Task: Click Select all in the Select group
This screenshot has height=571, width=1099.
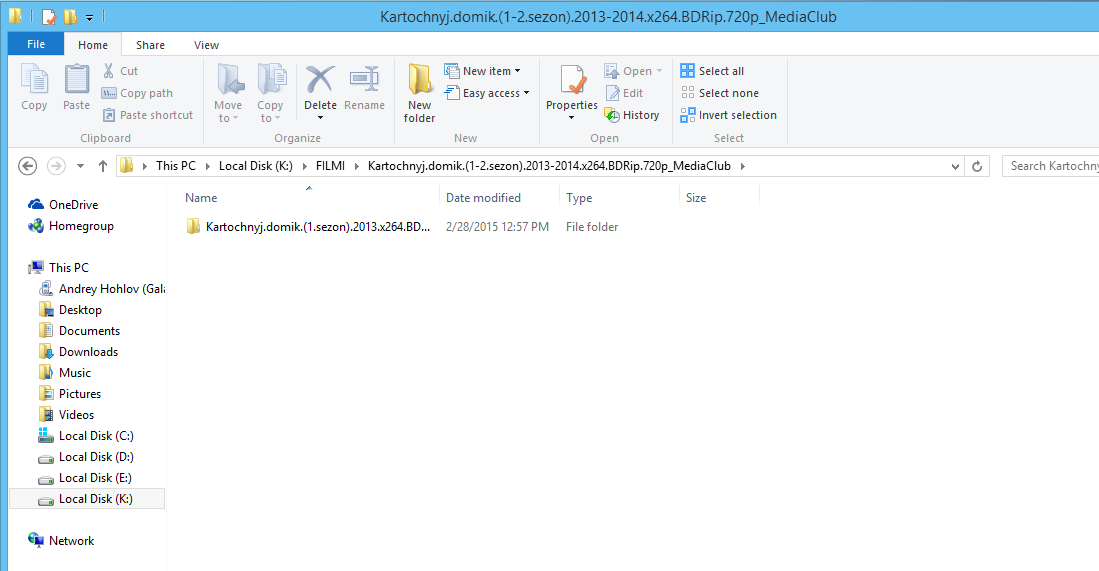Action: click(712, 71)
